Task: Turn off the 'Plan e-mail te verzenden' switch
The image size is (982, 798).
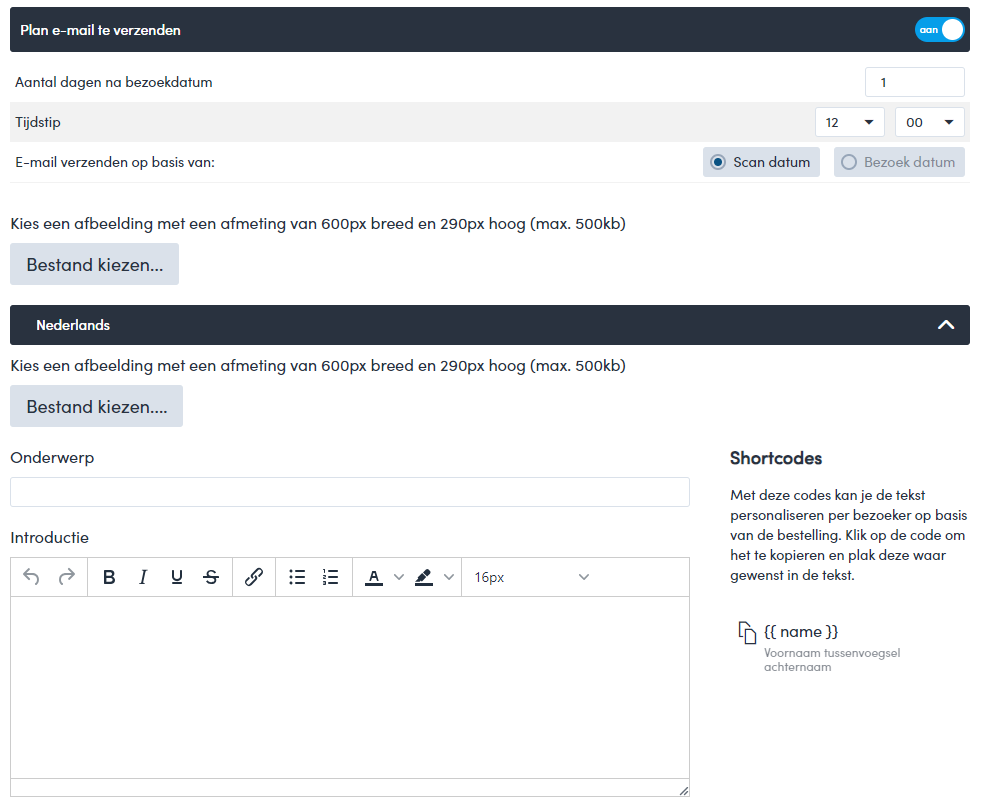Action: 939,30
